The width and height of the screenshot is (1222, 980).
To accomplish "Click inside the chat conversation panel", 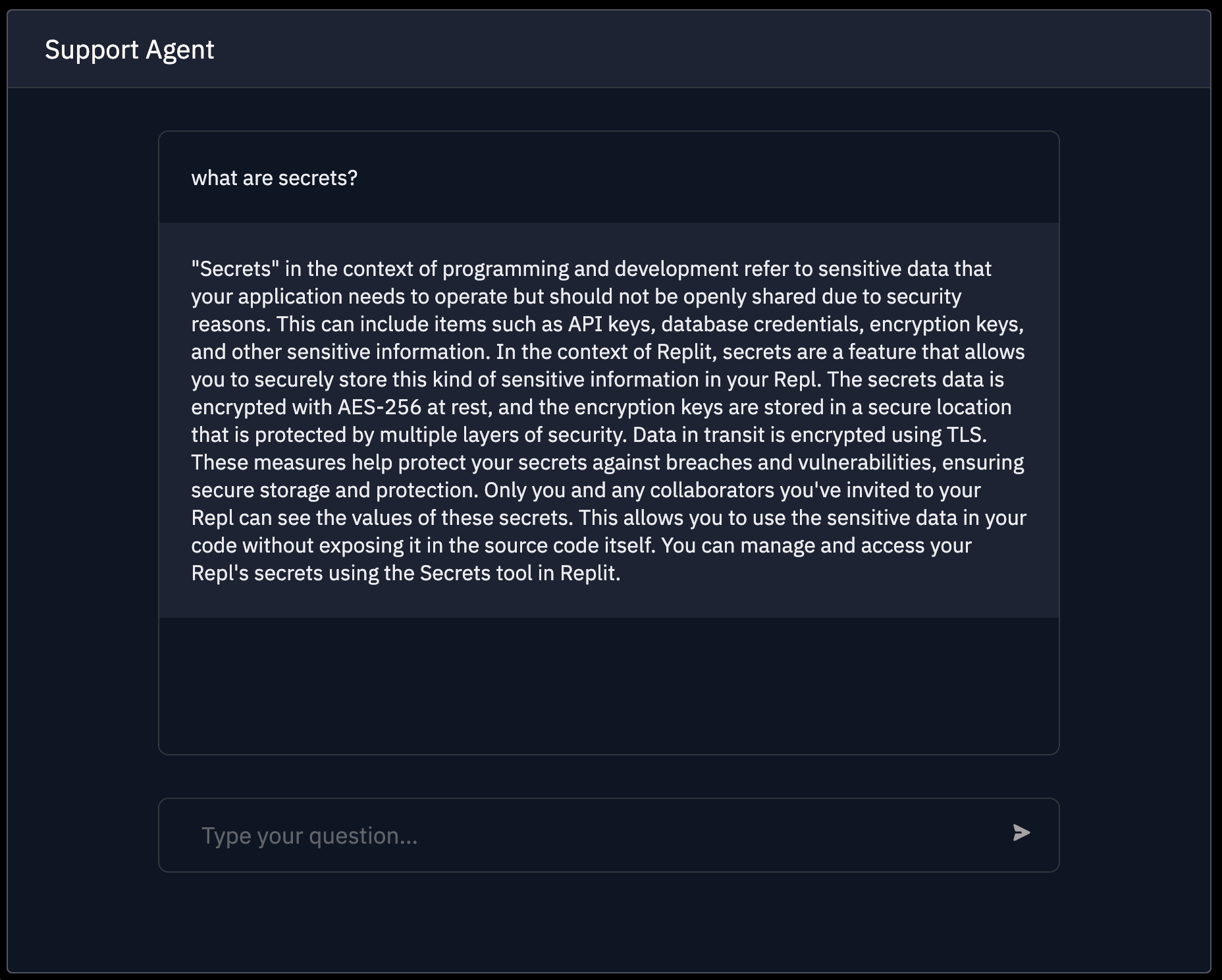I will point(608,461).
